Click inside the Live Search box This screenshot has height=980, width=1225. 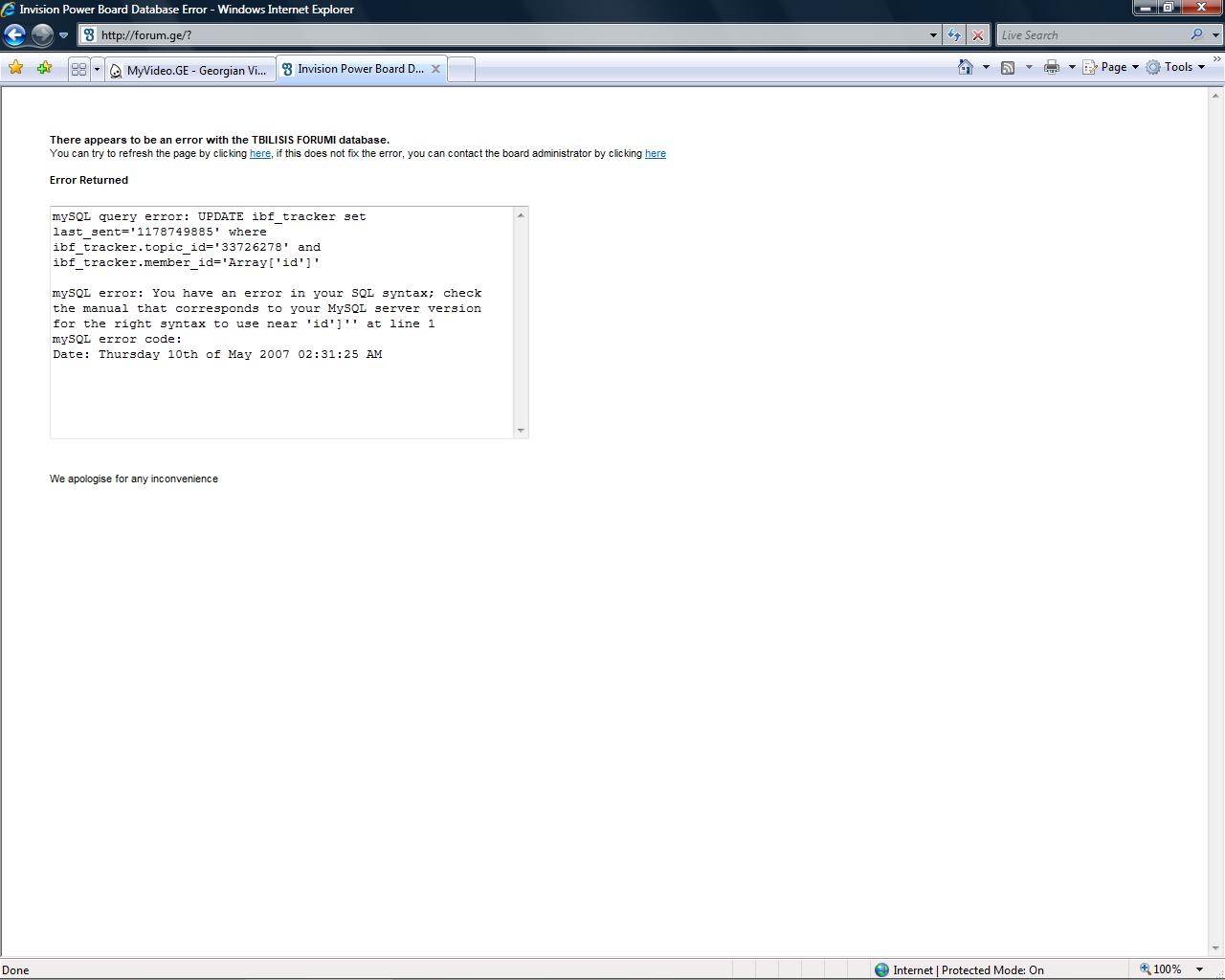coord(1091,35)
